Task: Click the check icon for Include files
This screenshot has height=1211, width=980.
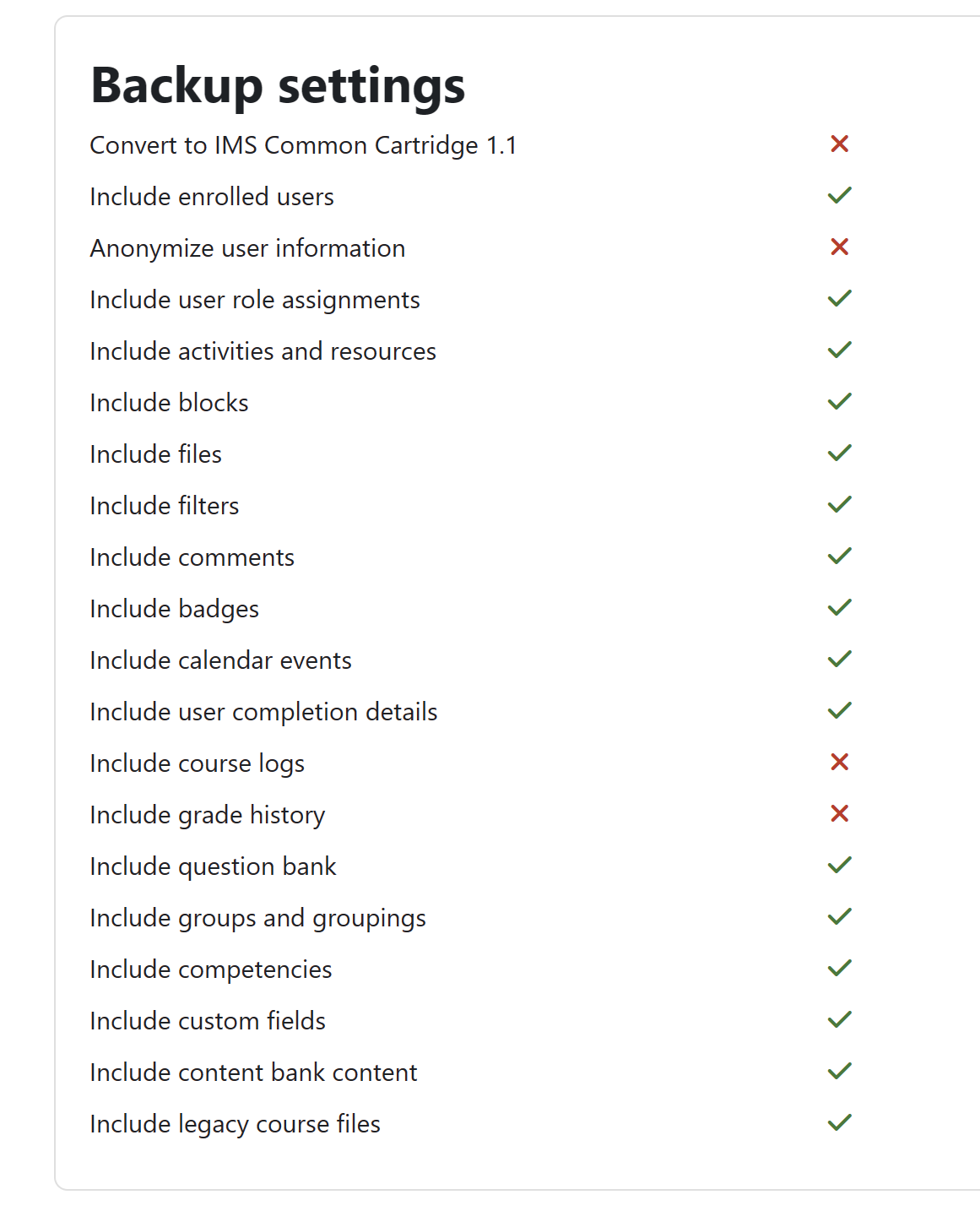Action: [x=840, y=453]
